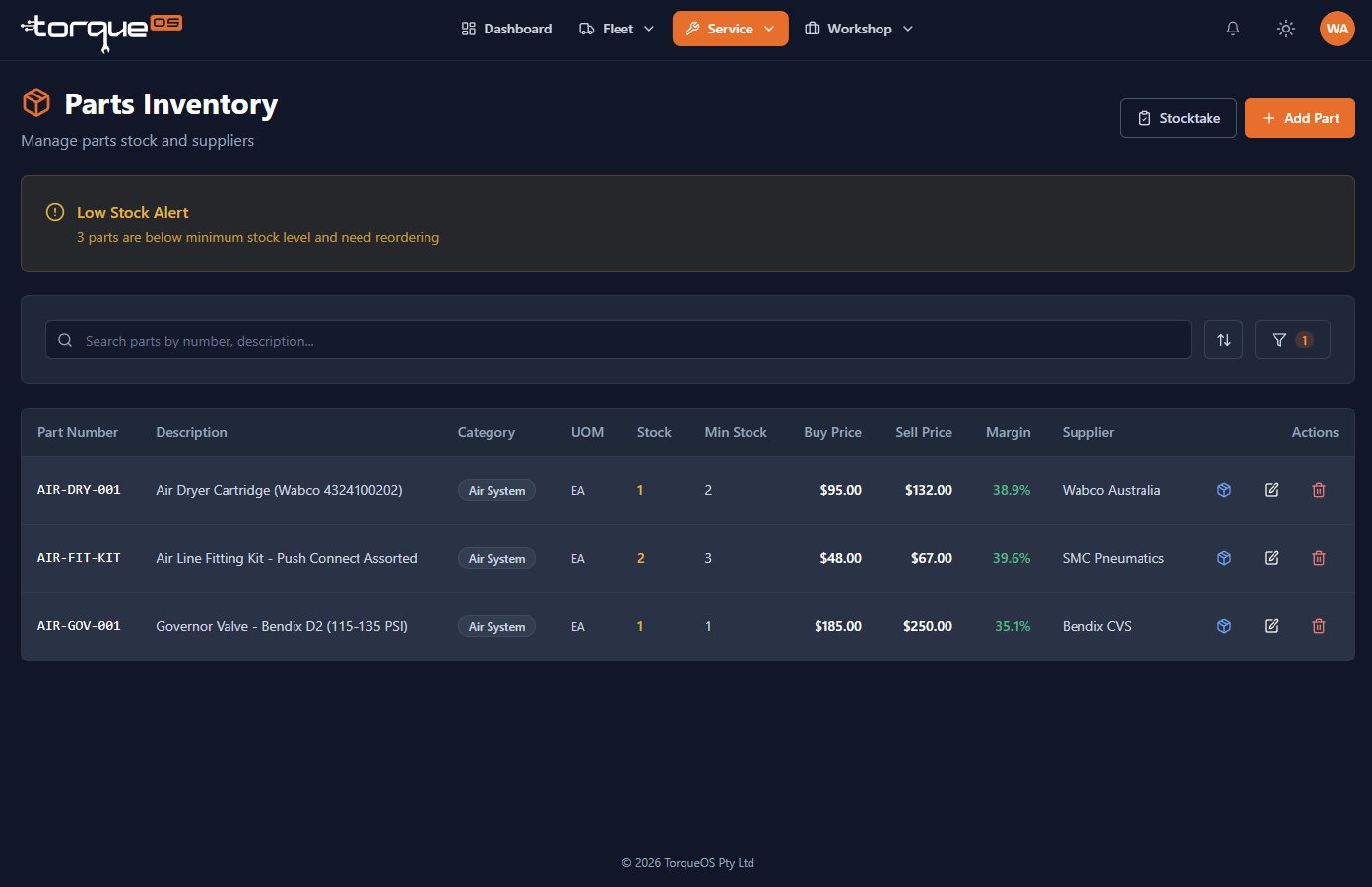The image size is (1372, 887).
Task: Click supplier Wabco Australia
Action: [1111, 490]
